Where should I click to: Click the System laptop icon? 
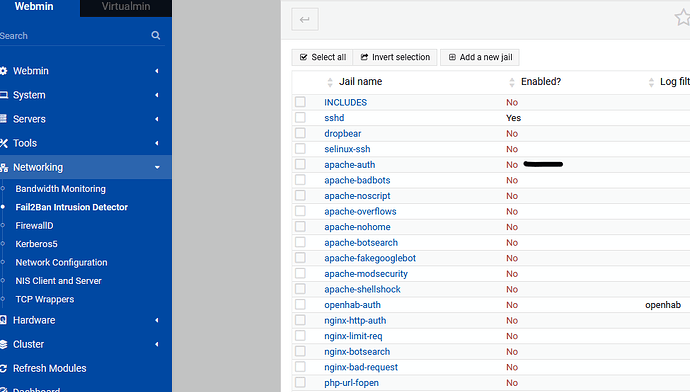pyautogui.click(x=4, y=95)
